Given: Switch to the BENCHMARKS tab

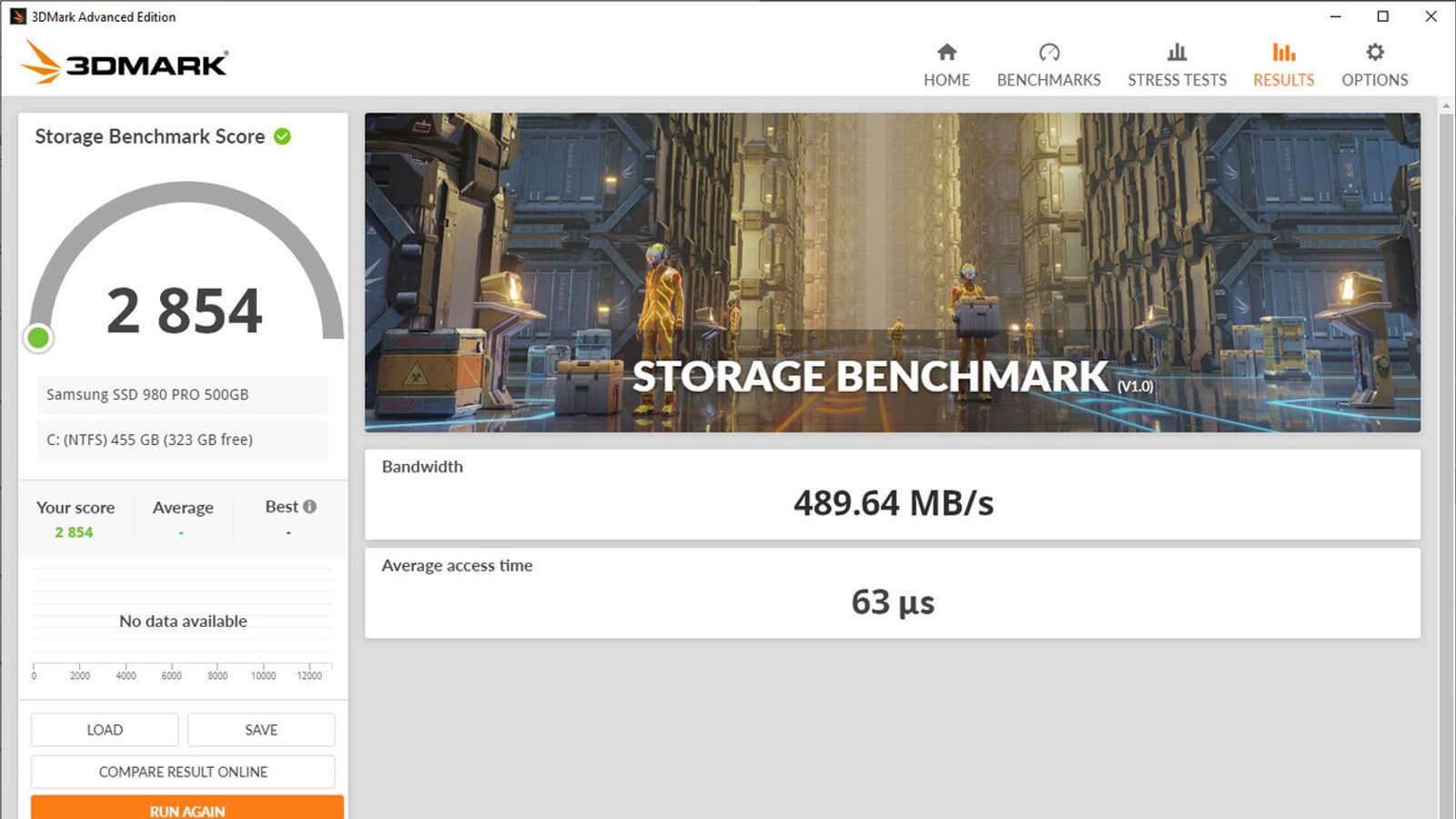Looking at the screenshot, I should [x=1049, y=80].
